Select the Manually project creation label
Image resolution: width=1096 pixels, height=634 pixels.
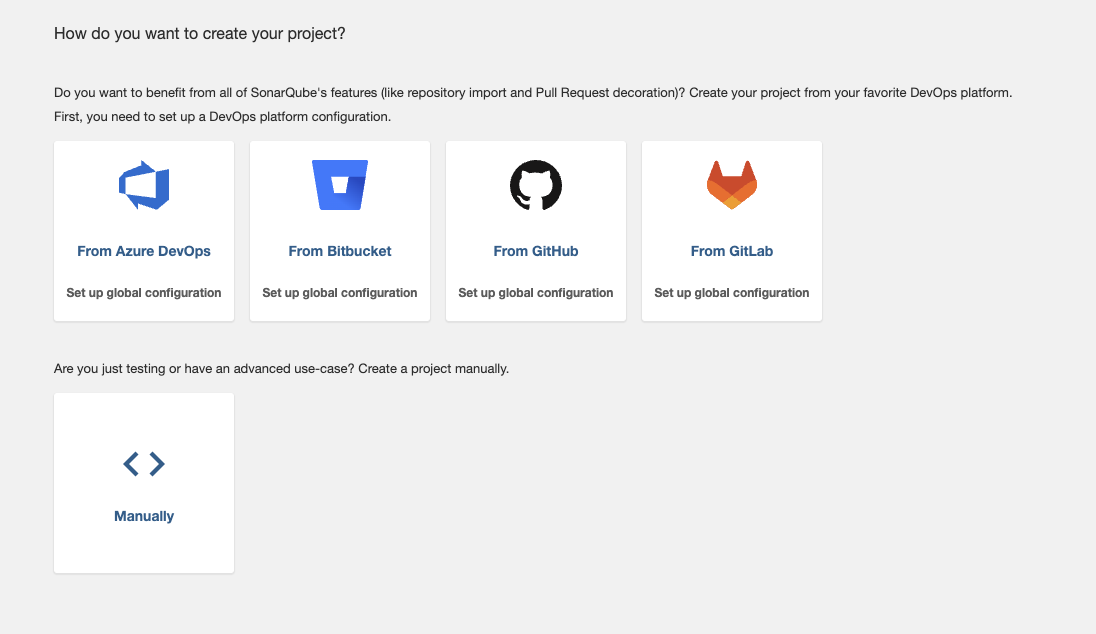click(144, 516)
